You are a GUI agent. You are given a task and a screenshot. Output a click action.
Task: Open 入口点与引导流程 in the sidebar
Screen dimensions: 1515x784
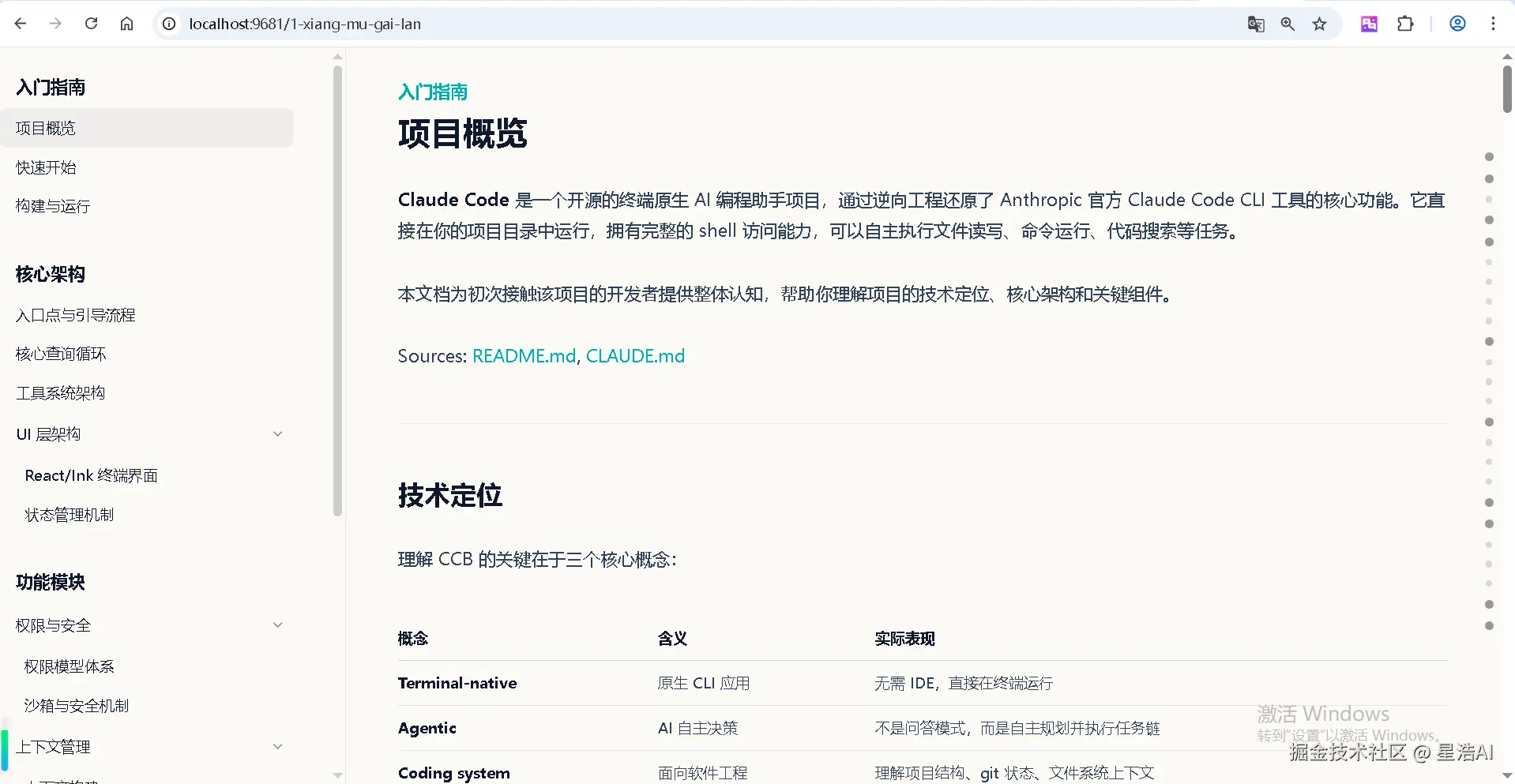(x=76, y=315)
